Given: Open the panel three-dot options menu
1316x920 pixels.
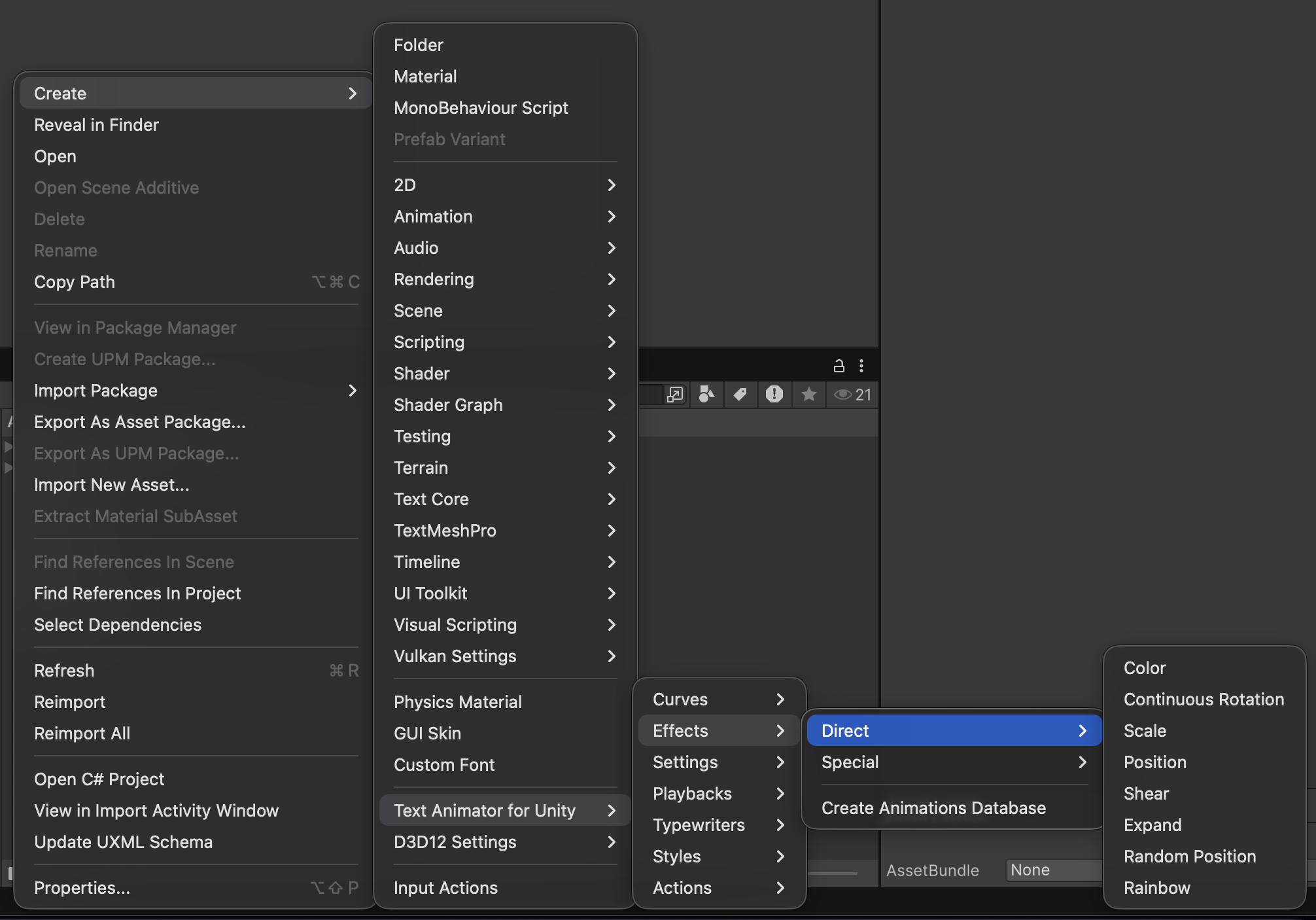Looking at the screenshot, I should tap(861, 366).
